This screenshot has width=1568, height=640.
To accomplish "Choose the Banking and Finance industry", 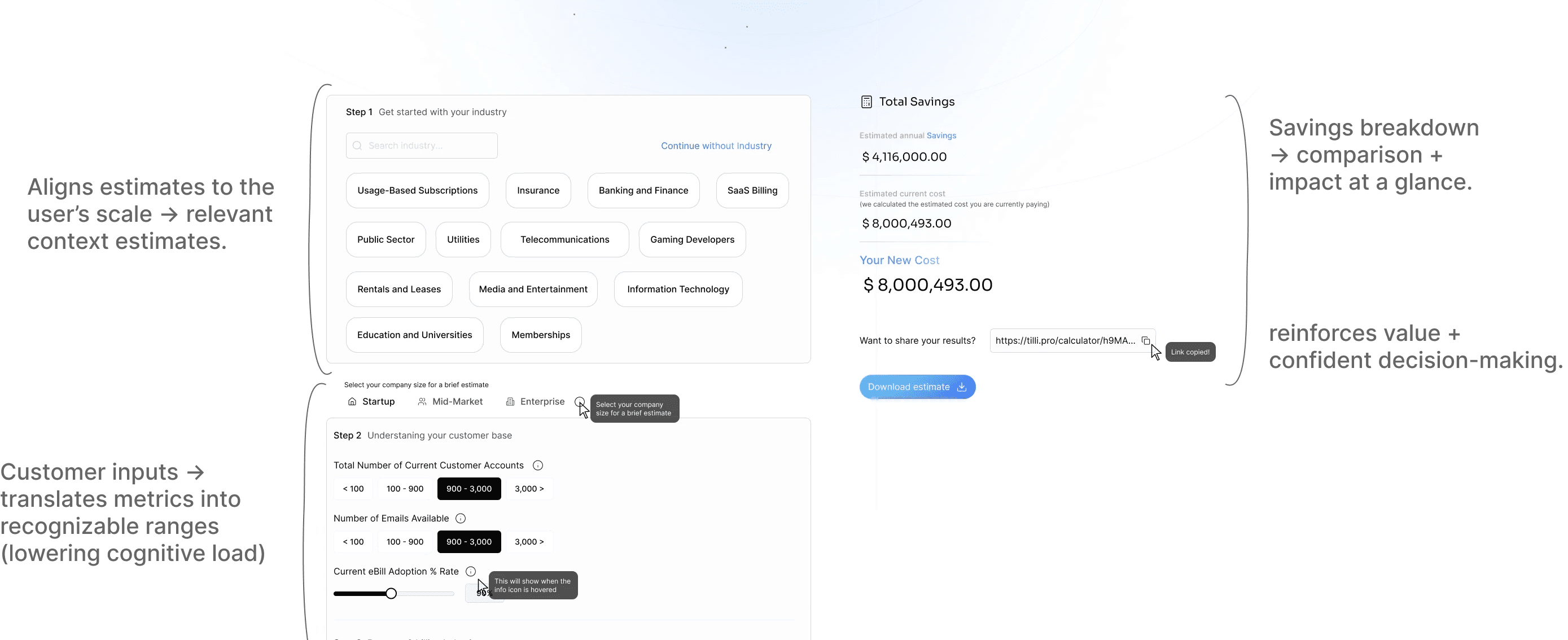I will tap(643, 190).
